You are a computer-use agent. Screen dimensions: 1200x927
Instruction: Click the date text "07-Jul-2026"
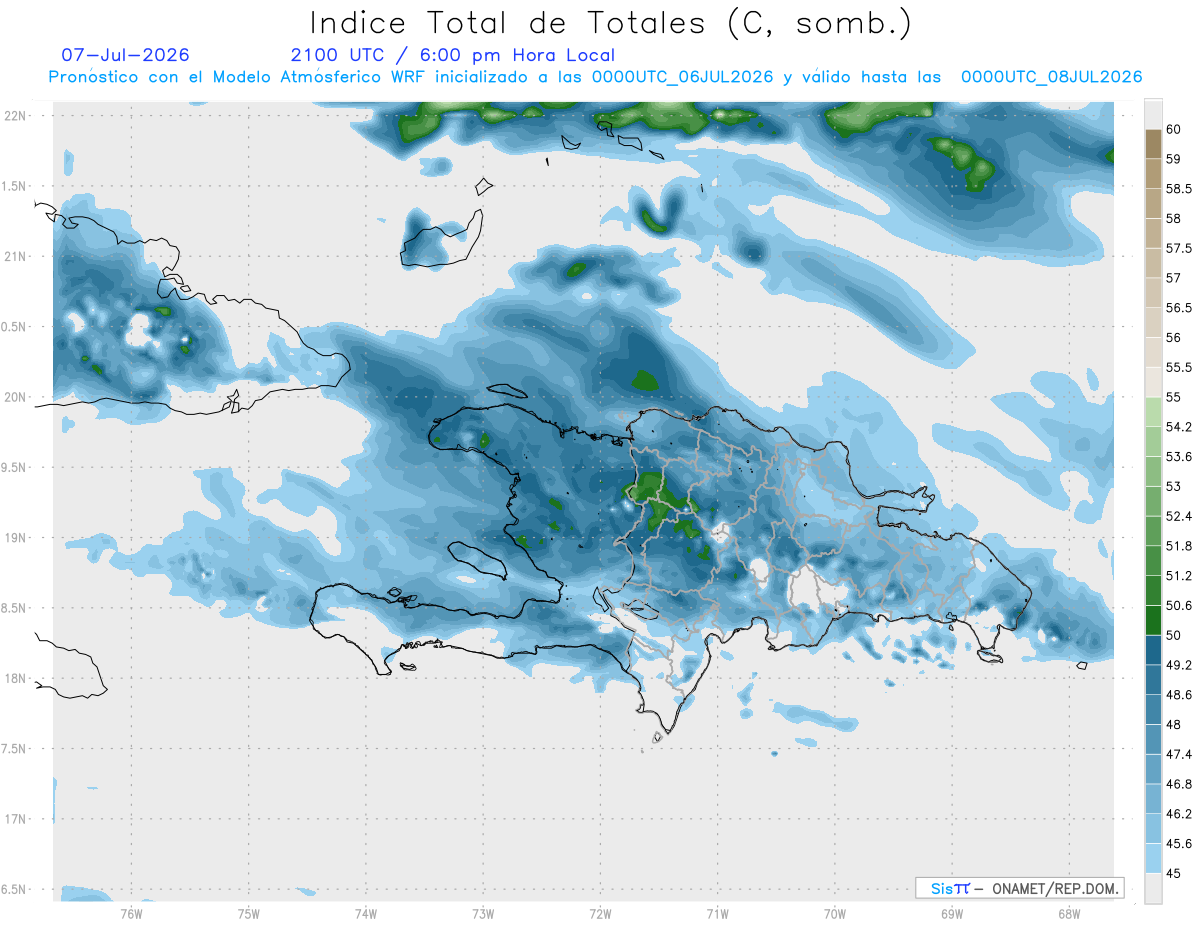click(126, 55)
